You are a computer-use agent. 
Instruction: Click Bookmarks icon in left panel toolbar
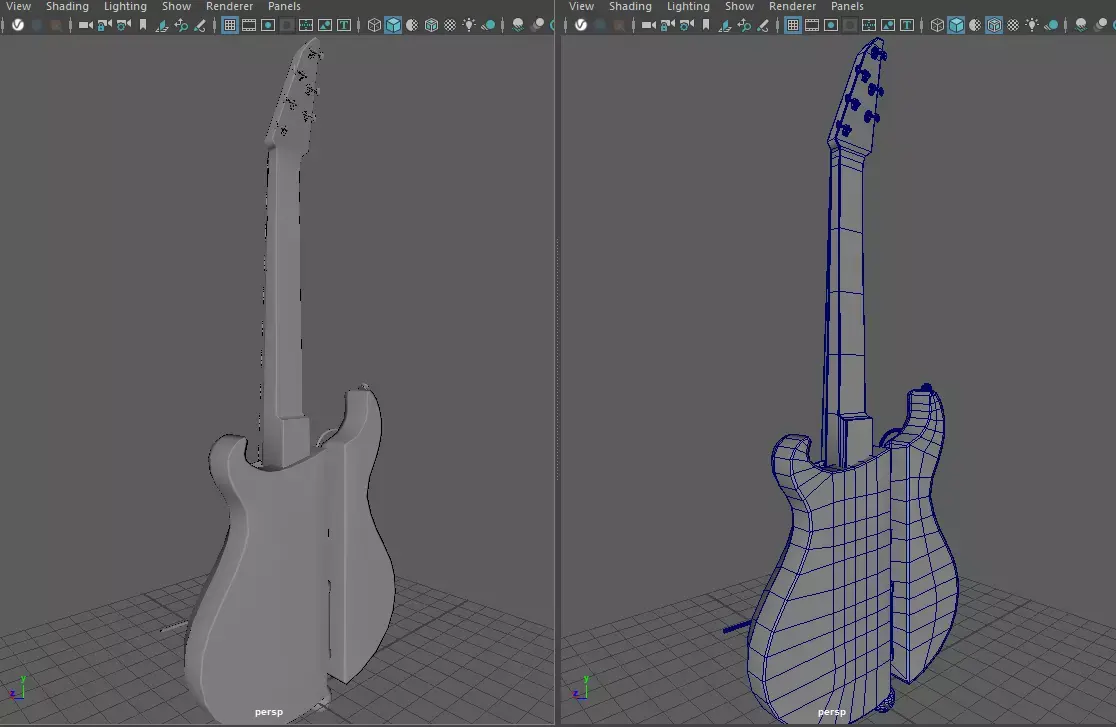142,25
